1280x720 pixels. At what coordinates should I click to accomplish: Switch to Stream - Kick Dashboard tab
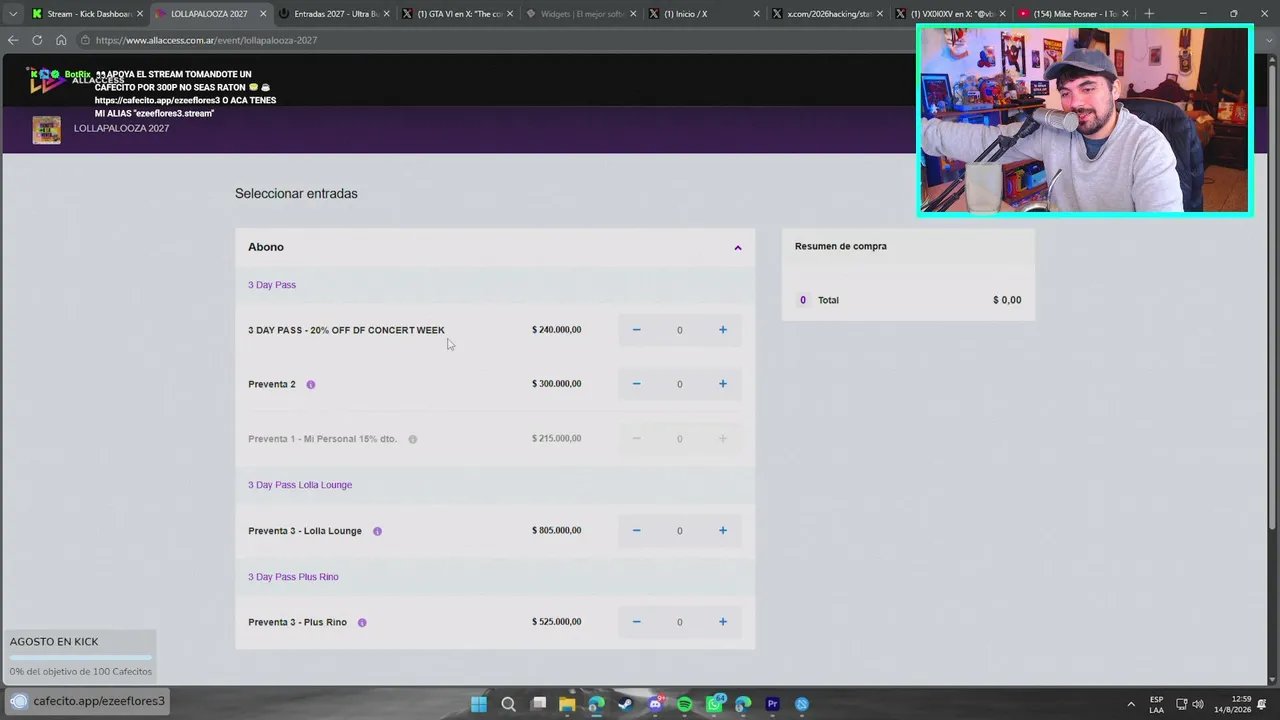point(87,14)
